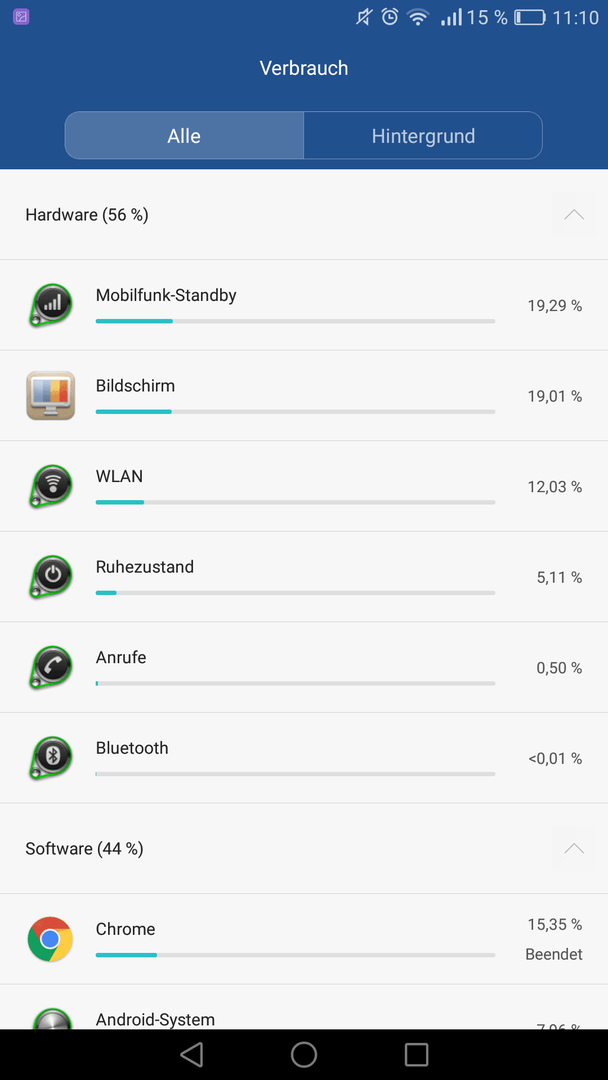Tap the Anrufe phone icon
608x1080 pixels.
[x=50, y=667]
